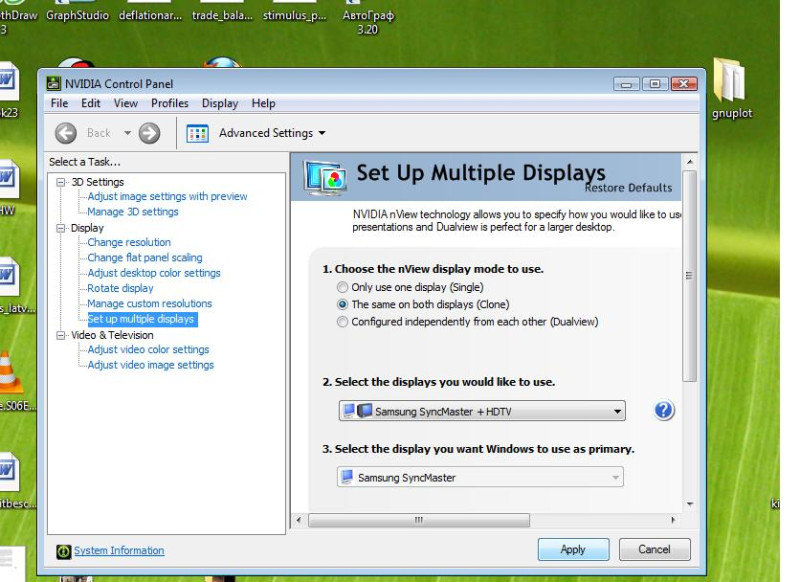The height and width of the screenshot is (582, 800).
Task: Open Adjust image settings with preview
Action: 167,196
